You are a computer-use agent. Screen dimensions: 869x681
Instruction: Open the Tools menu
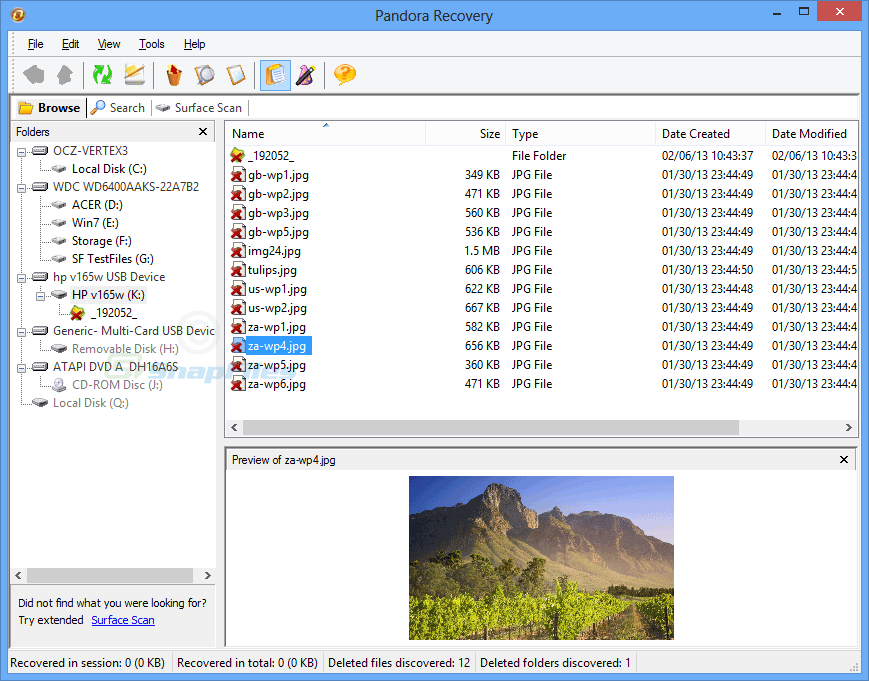pyautogui.click(x=151, y=44)
